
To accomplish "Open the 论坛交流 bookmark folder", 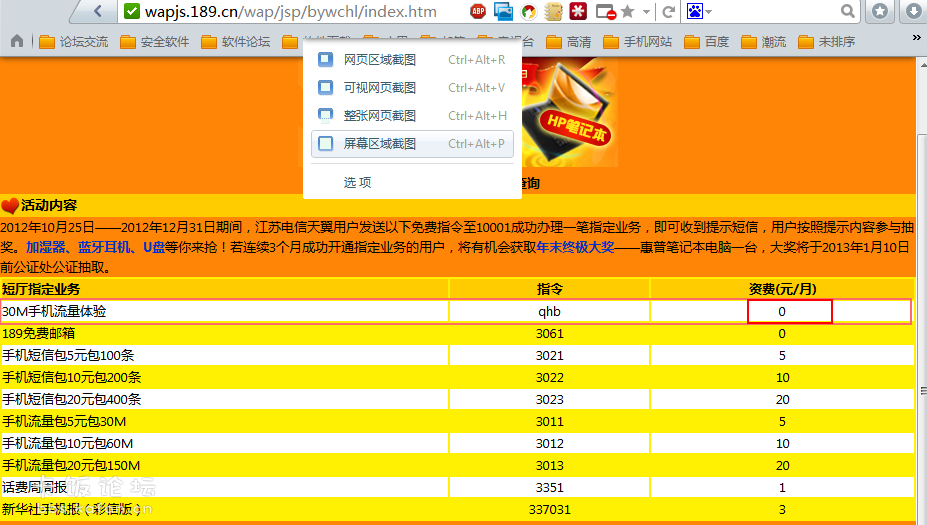I will (74, 41).
